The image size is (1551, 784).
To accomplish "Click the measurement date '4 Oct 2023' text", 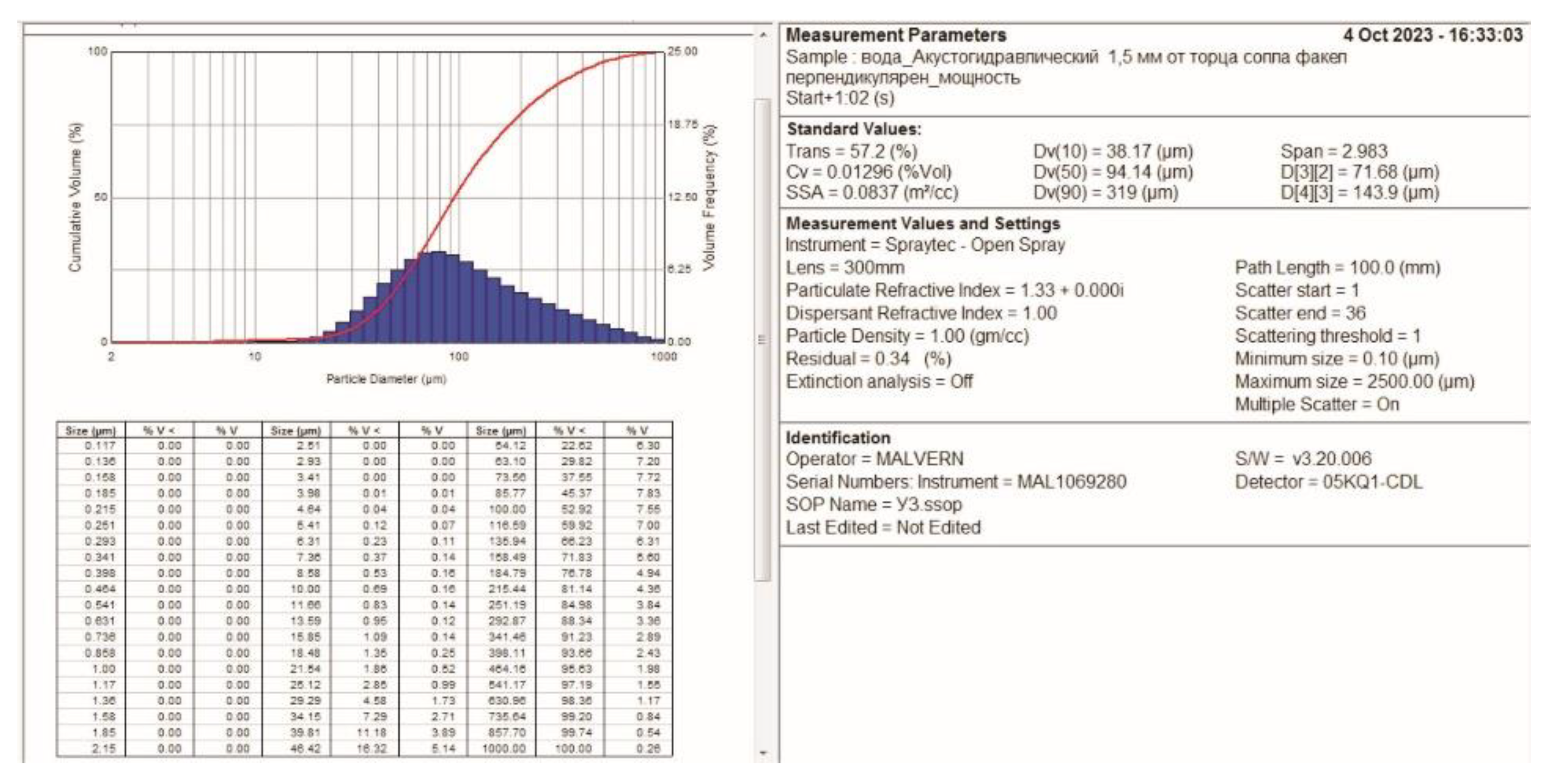I will 1387,35.
